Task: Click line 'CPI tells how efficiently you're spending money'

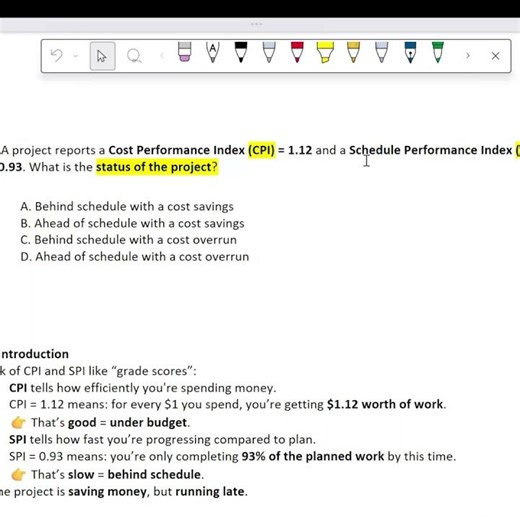Action: (143, 388)
